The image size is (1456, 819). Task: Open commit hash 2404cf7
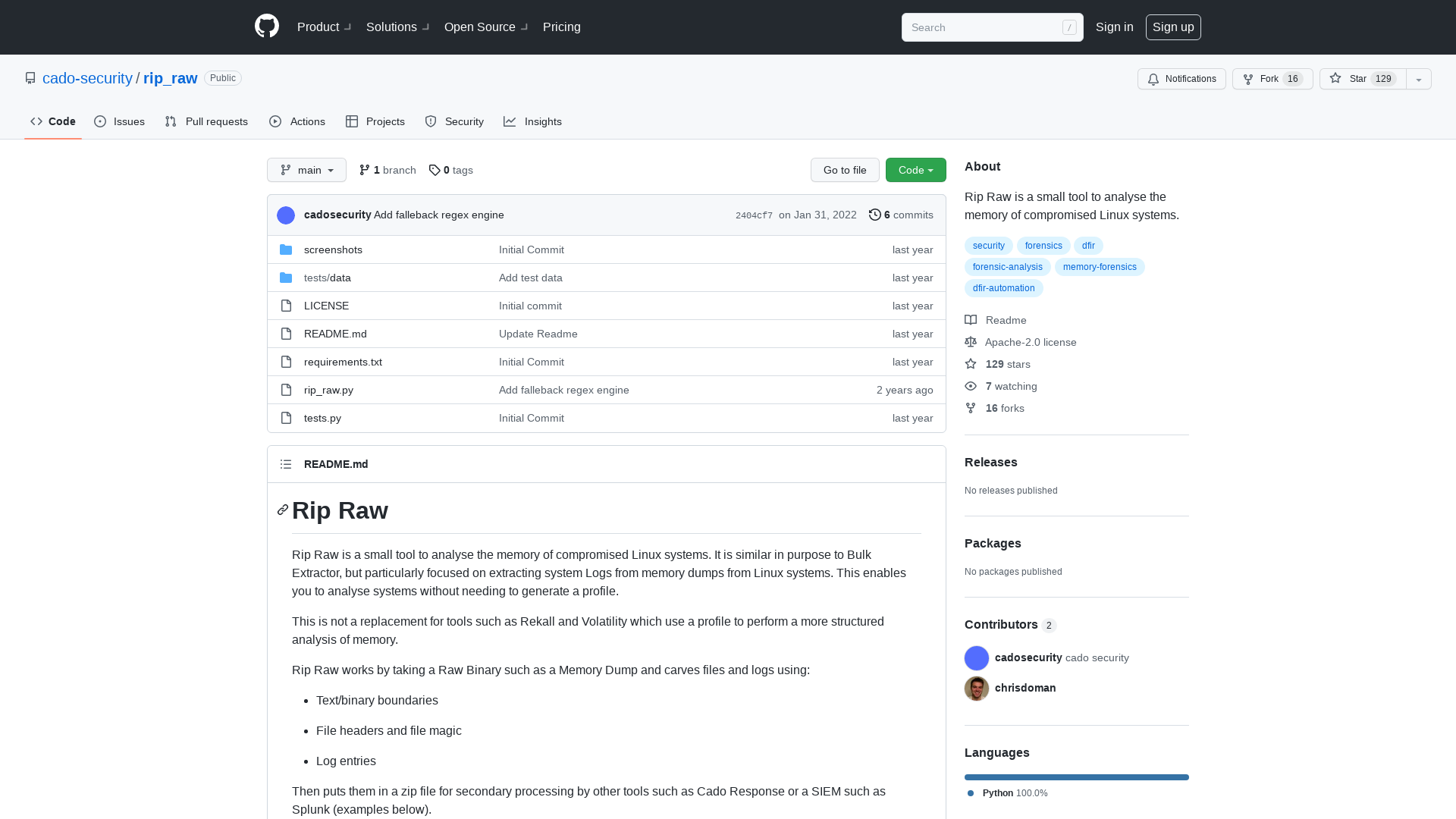[754, 215]
